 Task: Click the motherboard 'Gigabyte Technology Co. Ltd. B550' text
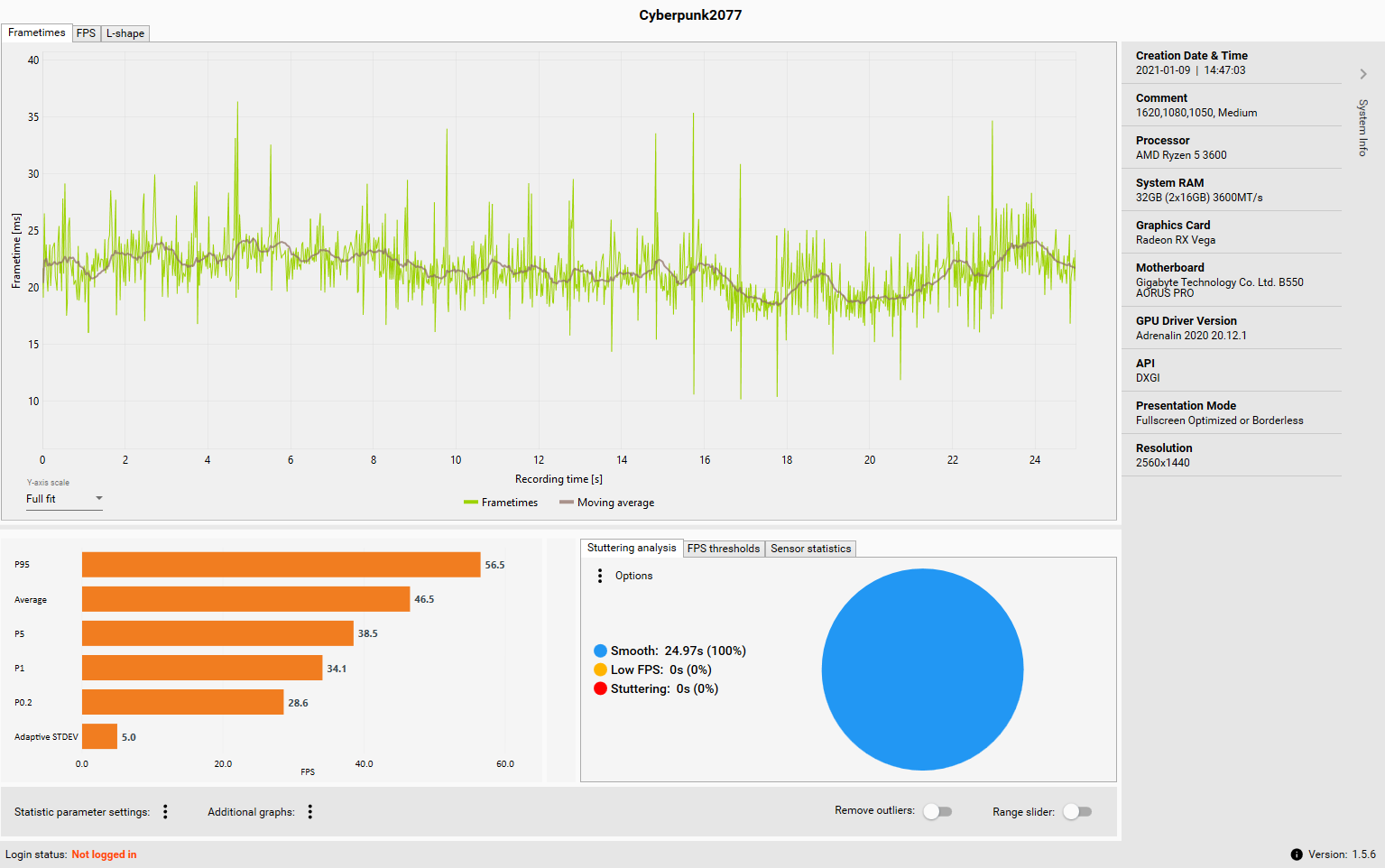point(1220,282)
